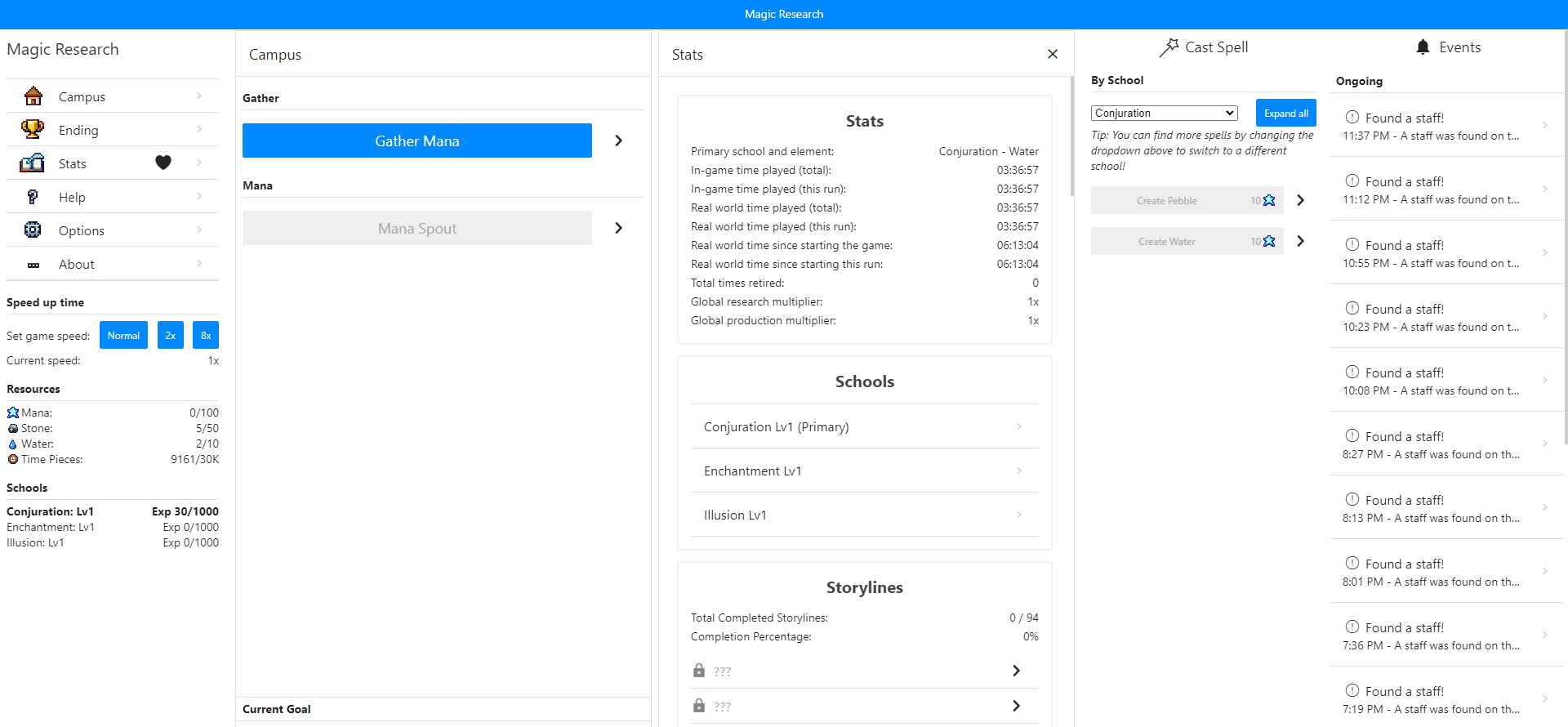
Task: Click the Stats chart icon in sidebar
Action: [x=33, y=163]
